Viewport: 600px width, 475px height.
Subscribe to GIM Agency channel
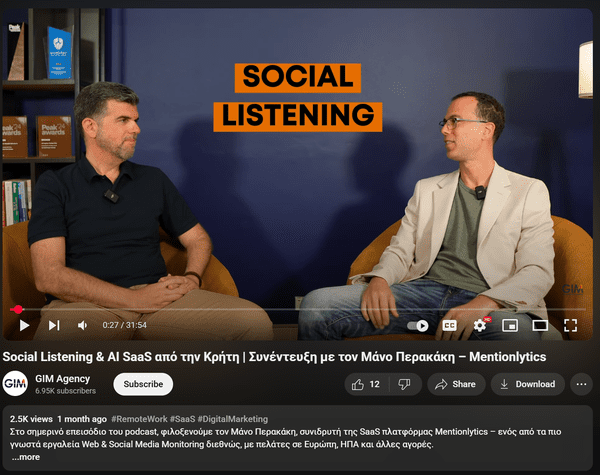143,384
